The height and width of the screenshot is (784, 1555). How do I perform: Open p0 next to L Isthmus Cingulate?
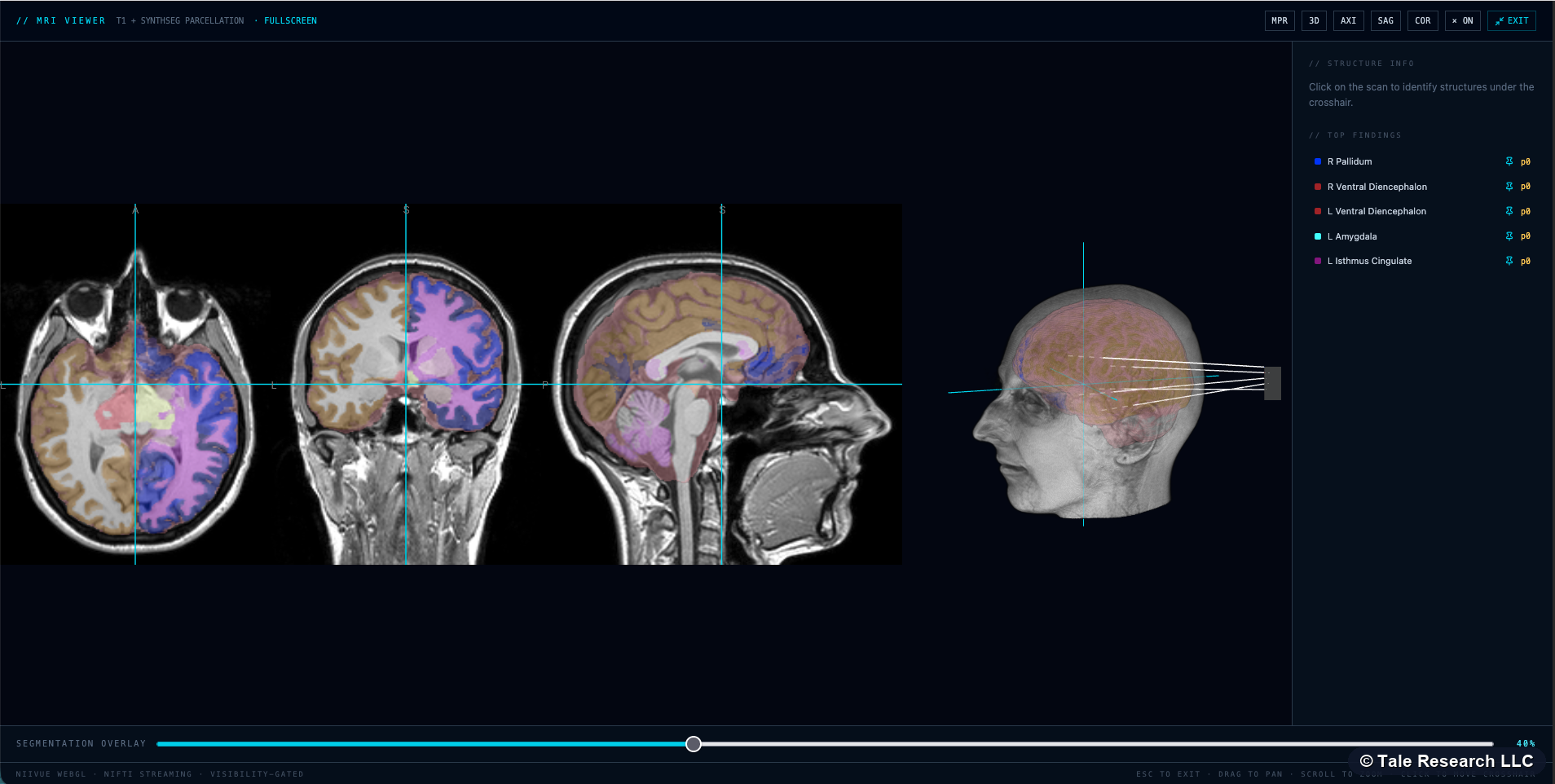pos(1526,261)
